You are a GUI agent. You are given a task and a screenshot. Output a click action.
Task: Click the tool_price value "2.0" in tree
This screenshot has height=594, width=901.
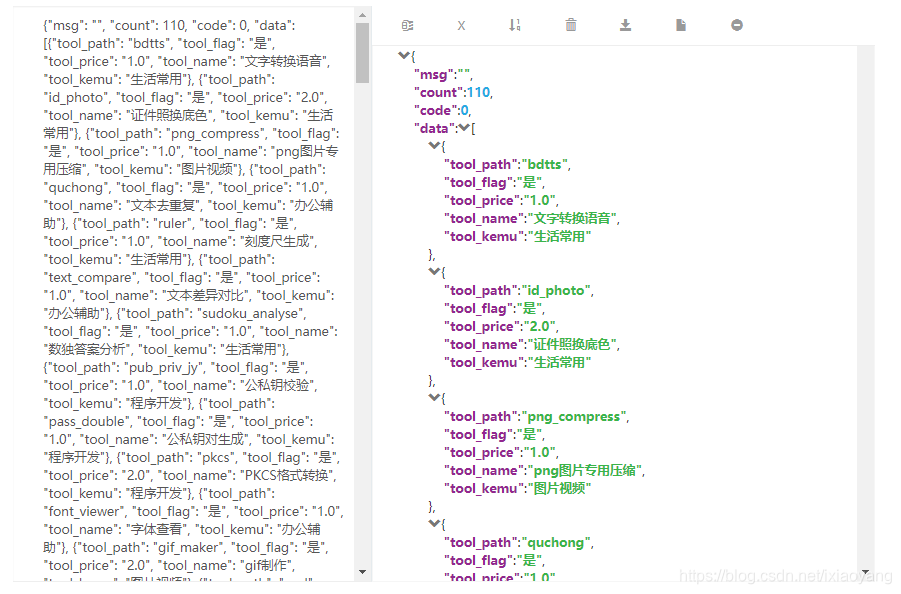[x=539, y=326]
